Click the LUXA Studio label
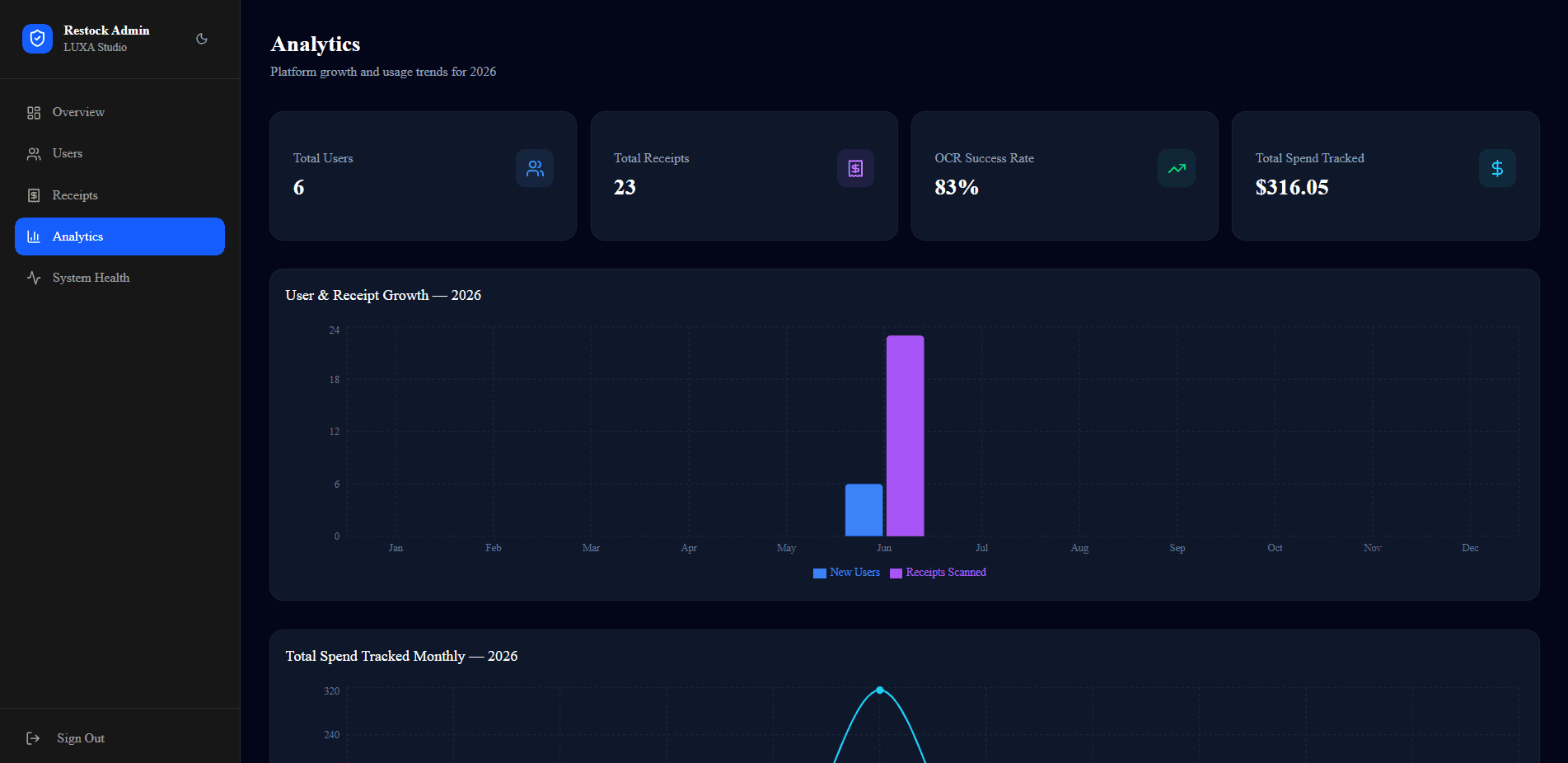This screenshot has width=1568, height=763. tap(95, 48)
